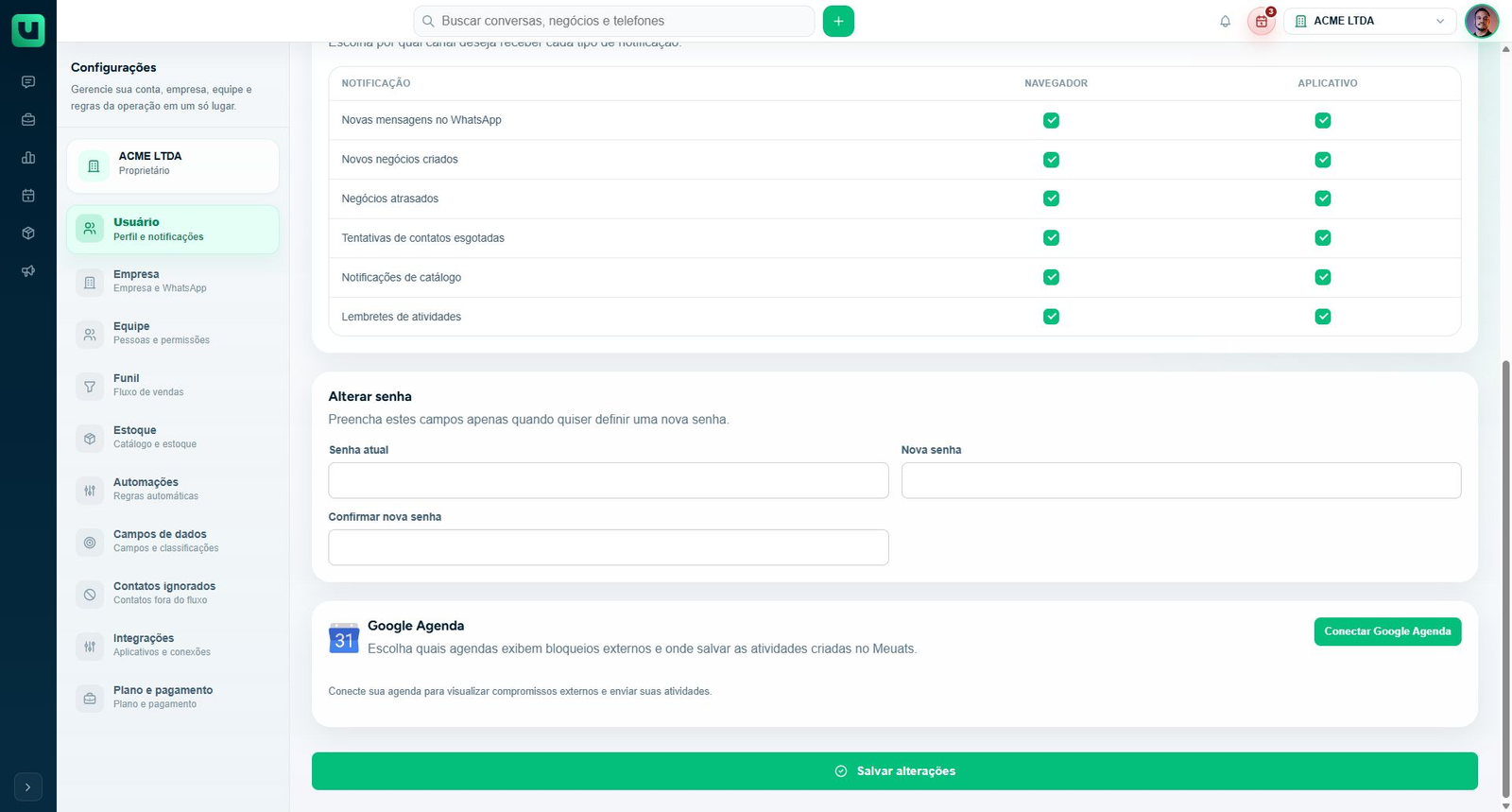Uncheck Navegador for Novas mensagens no WhatsApp
The width and height of the screenshot is (1512, 812).
1051,120
